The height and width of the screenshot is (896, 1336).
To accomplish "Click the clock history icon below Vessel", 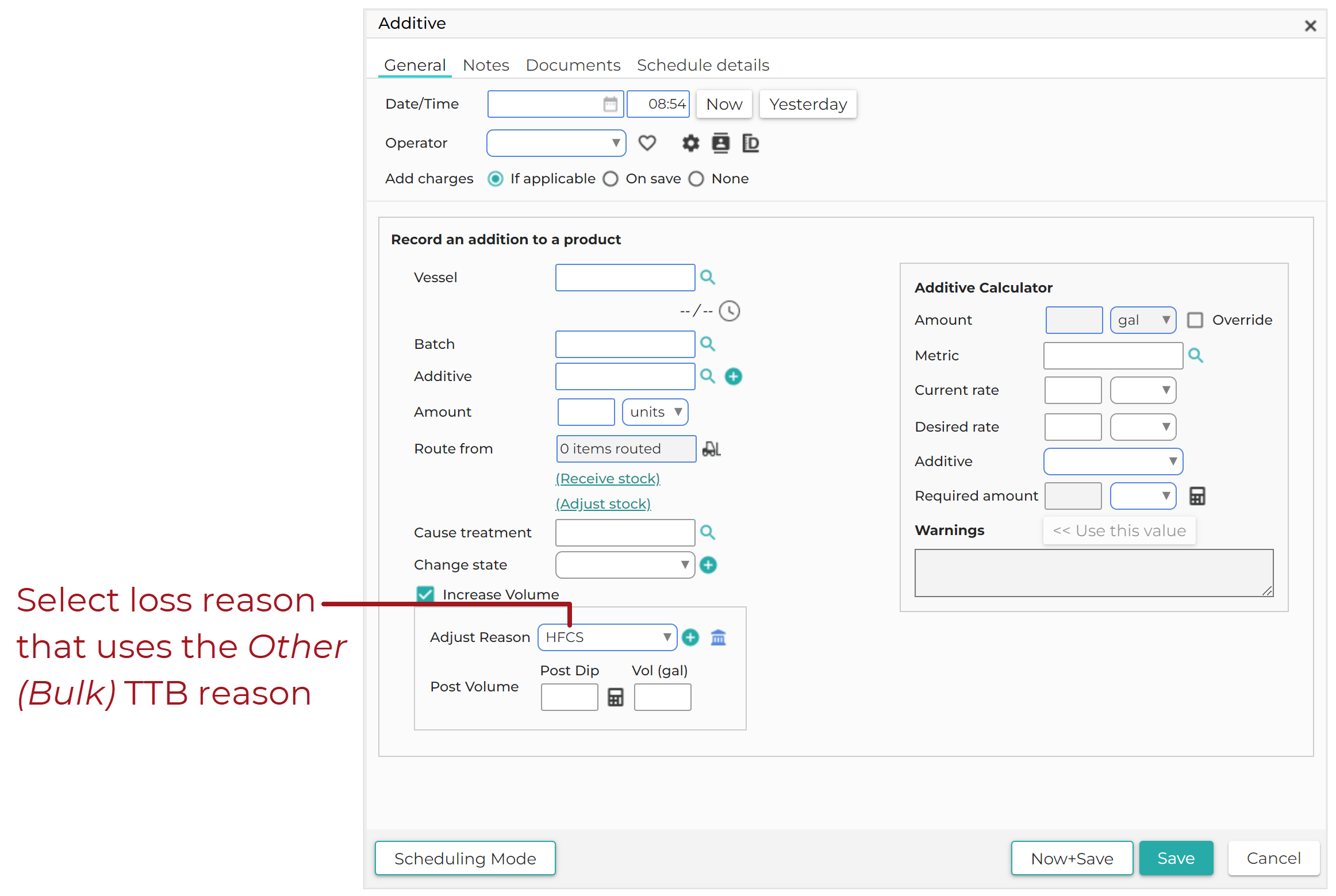I will click(x=729, y=311).
